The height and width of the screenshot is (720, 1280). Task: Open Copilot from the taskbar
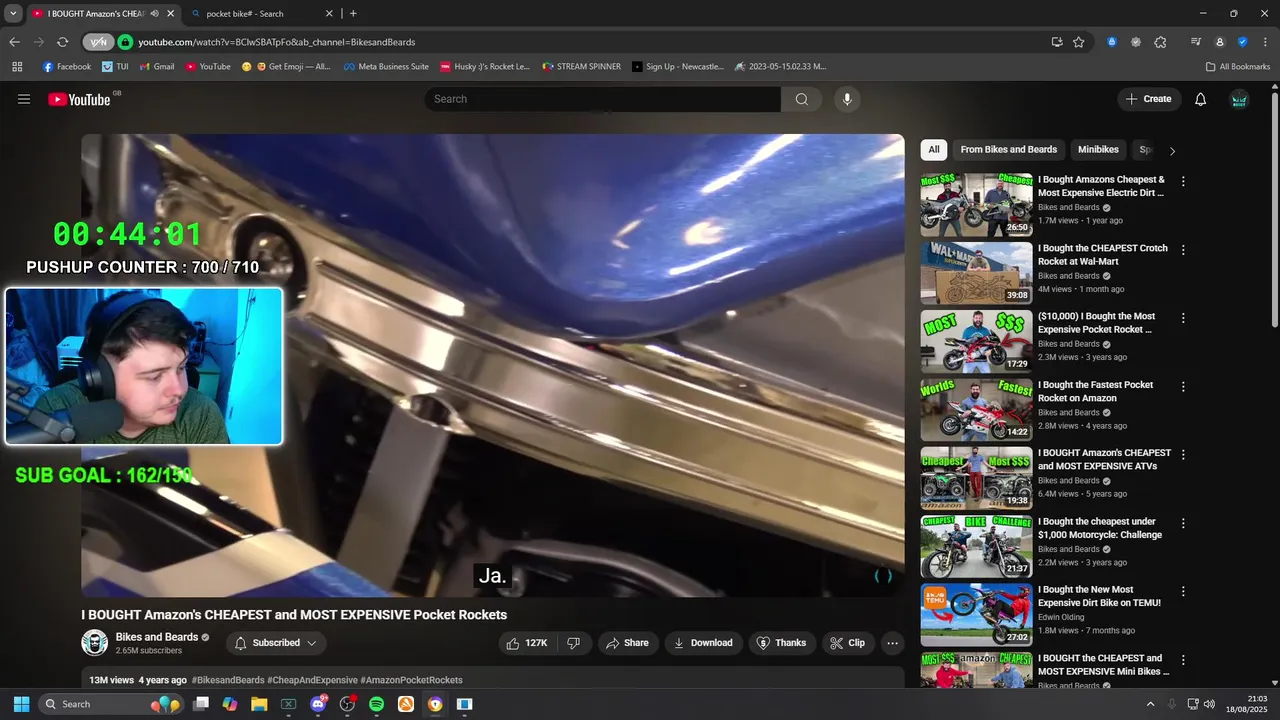click(x=230, y=704)
